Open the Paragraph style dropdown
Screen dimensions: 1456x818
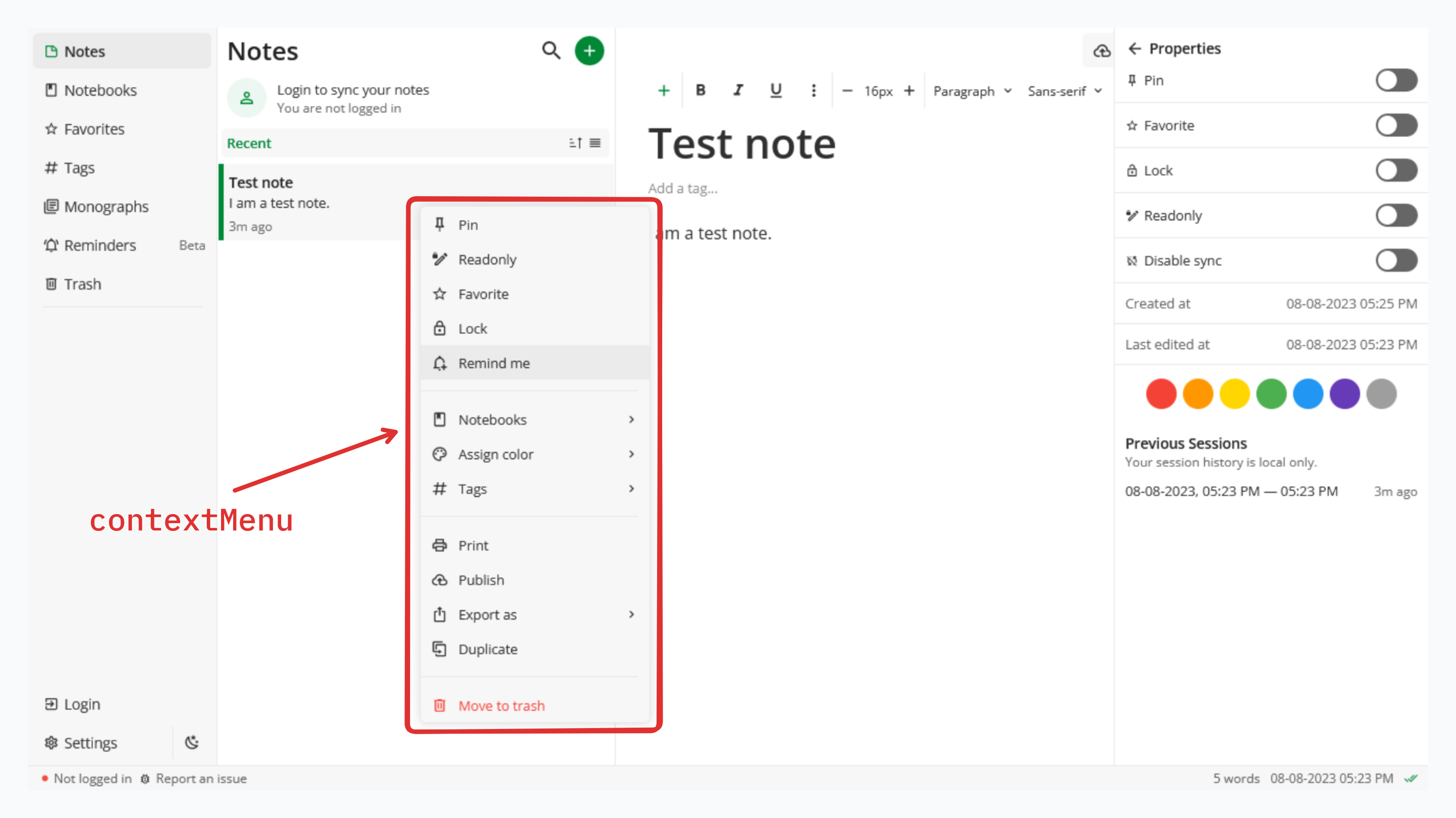pos(972,91)
